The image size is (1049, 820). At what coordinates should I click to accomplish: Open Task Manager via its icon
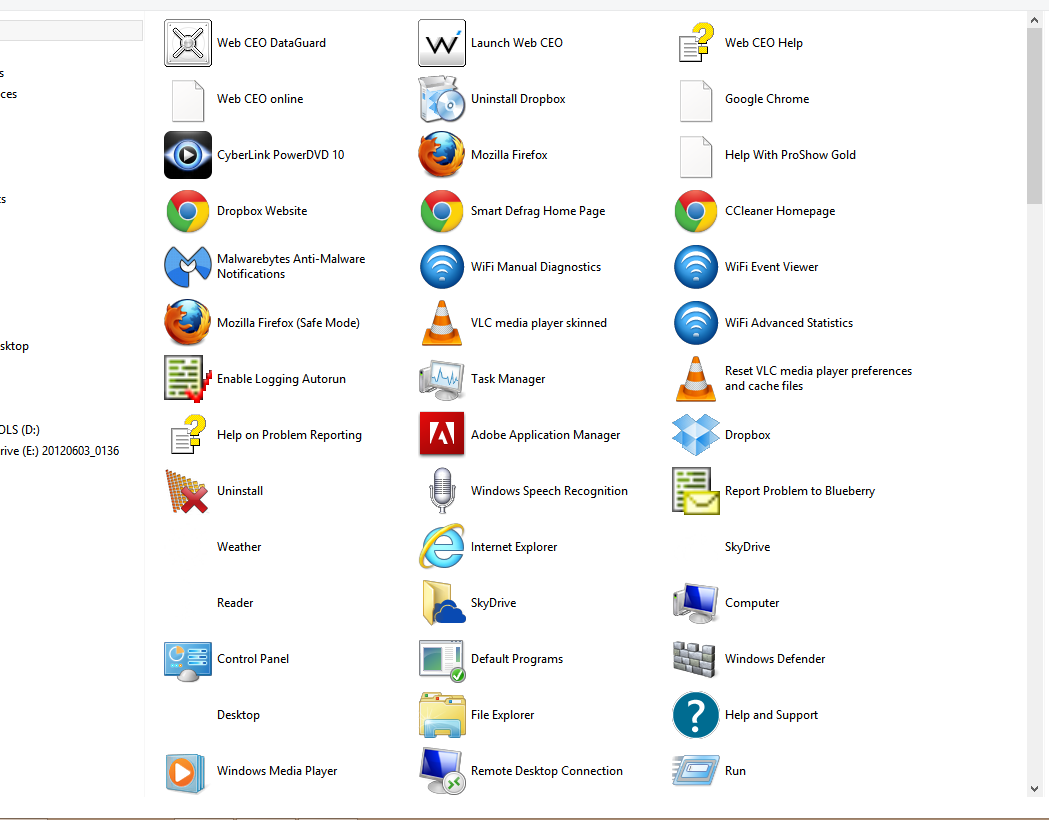[x=442, y=379]
